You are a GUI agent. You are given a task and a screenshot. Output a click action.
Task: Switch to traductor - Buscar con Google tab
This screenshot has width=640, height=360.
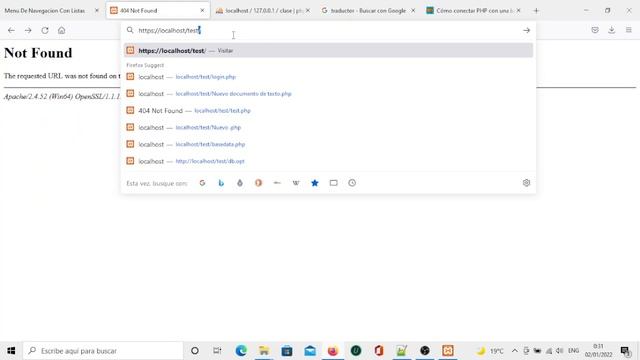(369, 11)
